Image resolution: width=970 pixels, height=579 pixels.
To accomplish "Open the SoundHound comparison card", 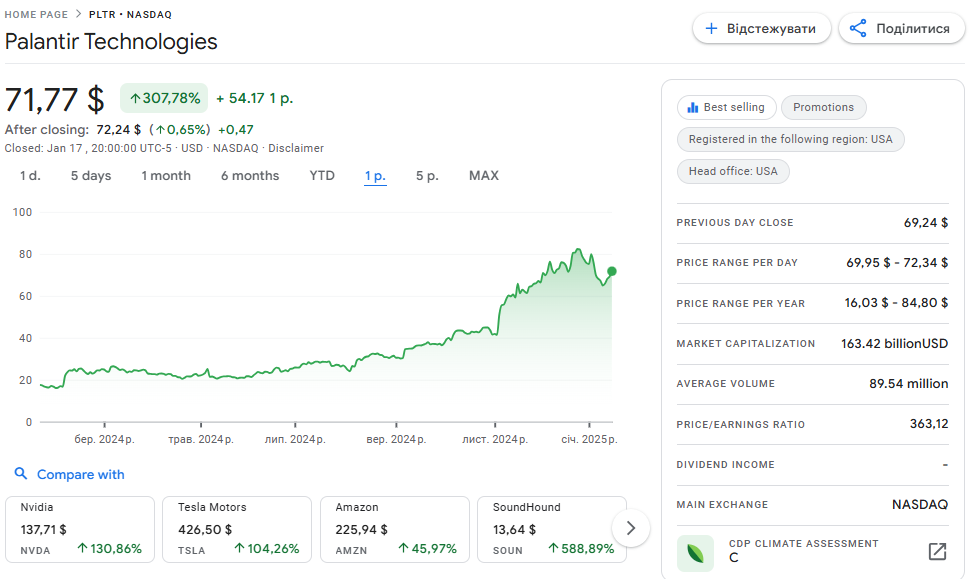I will pos(552,530).
